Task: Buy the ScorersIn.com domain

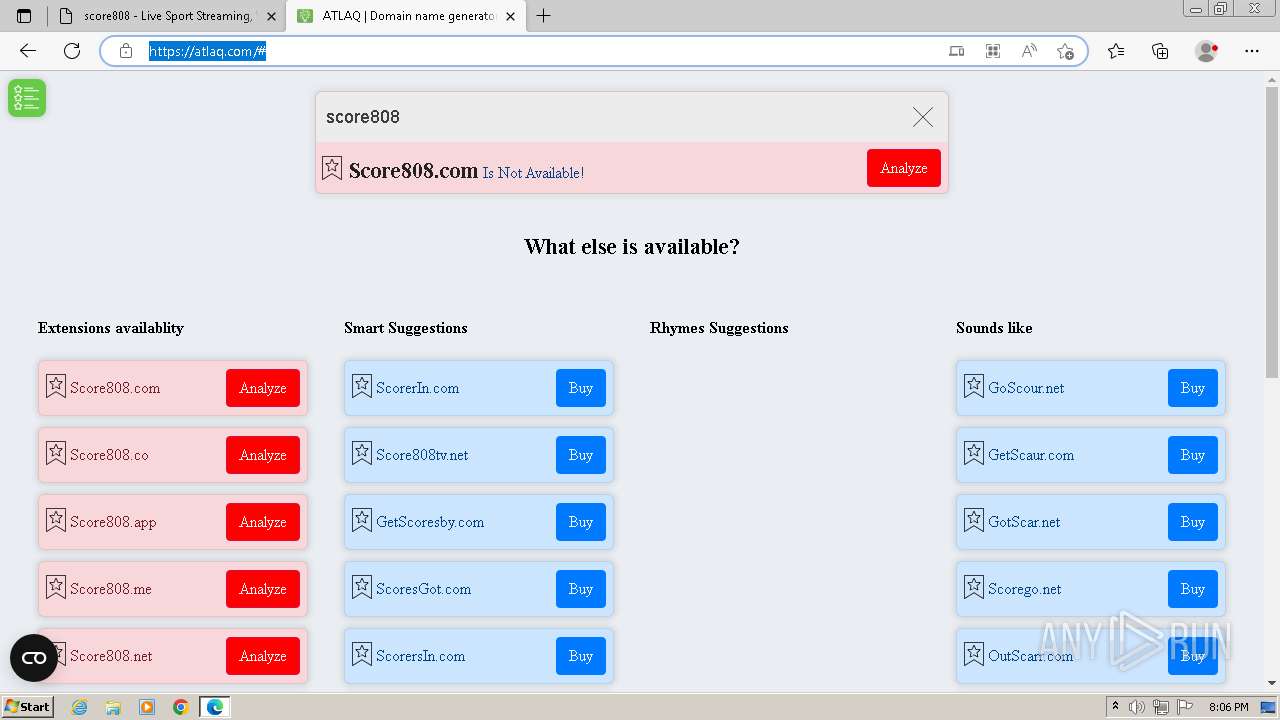Action: click(581, 656)
